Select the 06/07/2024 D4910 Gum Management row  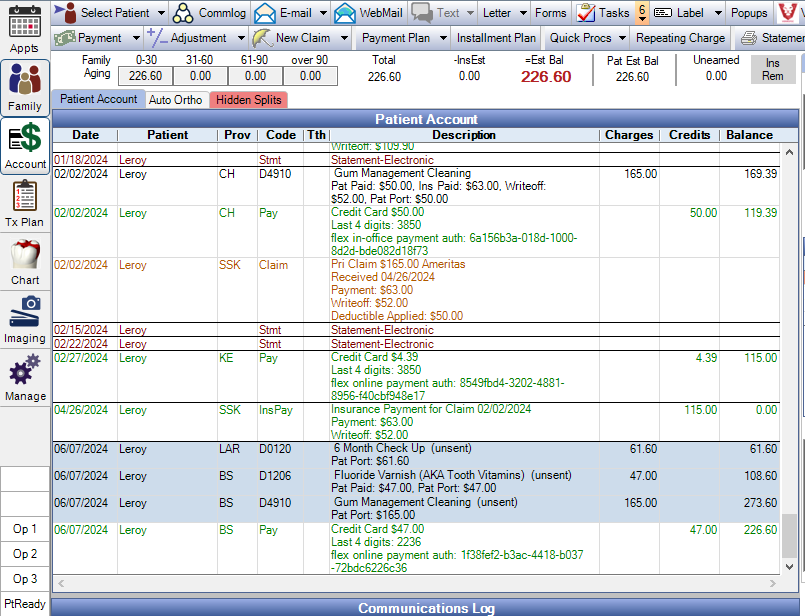pos(416,509)
